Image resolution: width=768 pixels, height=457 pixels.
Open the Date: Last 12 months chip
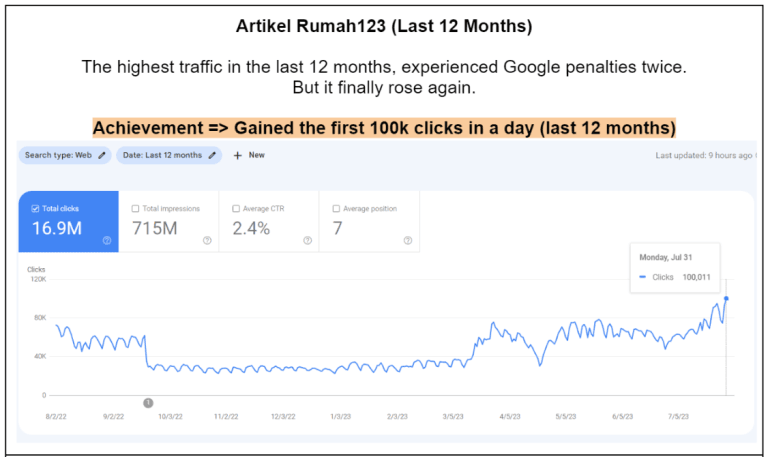pyautogui.click(x=169, y=155)
